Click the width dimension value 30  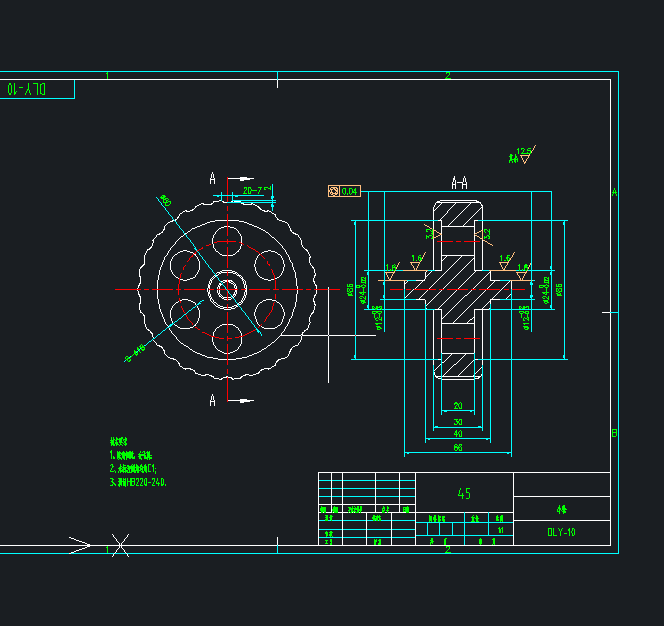click(x=458, y=422)
